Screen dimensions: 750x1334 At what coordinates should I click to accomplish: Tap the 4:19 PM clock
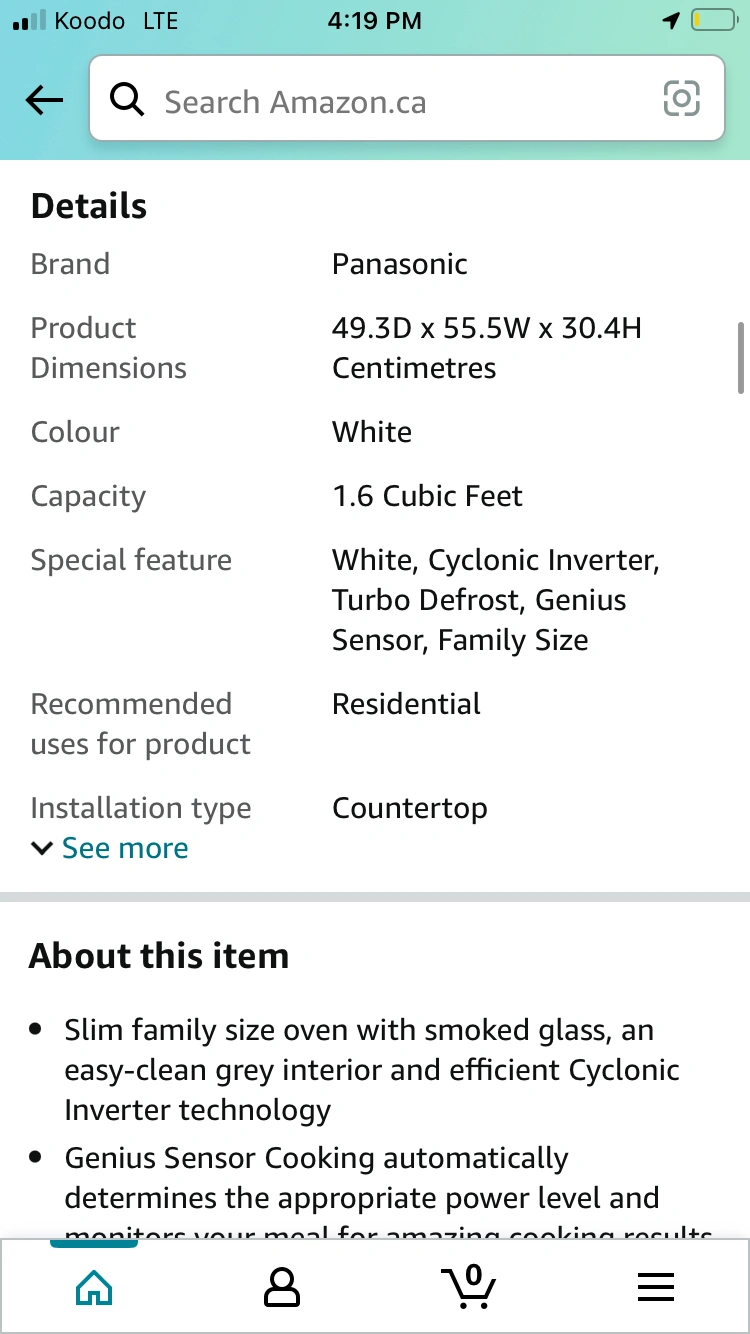pyautogui.click(x=374, y=21)
